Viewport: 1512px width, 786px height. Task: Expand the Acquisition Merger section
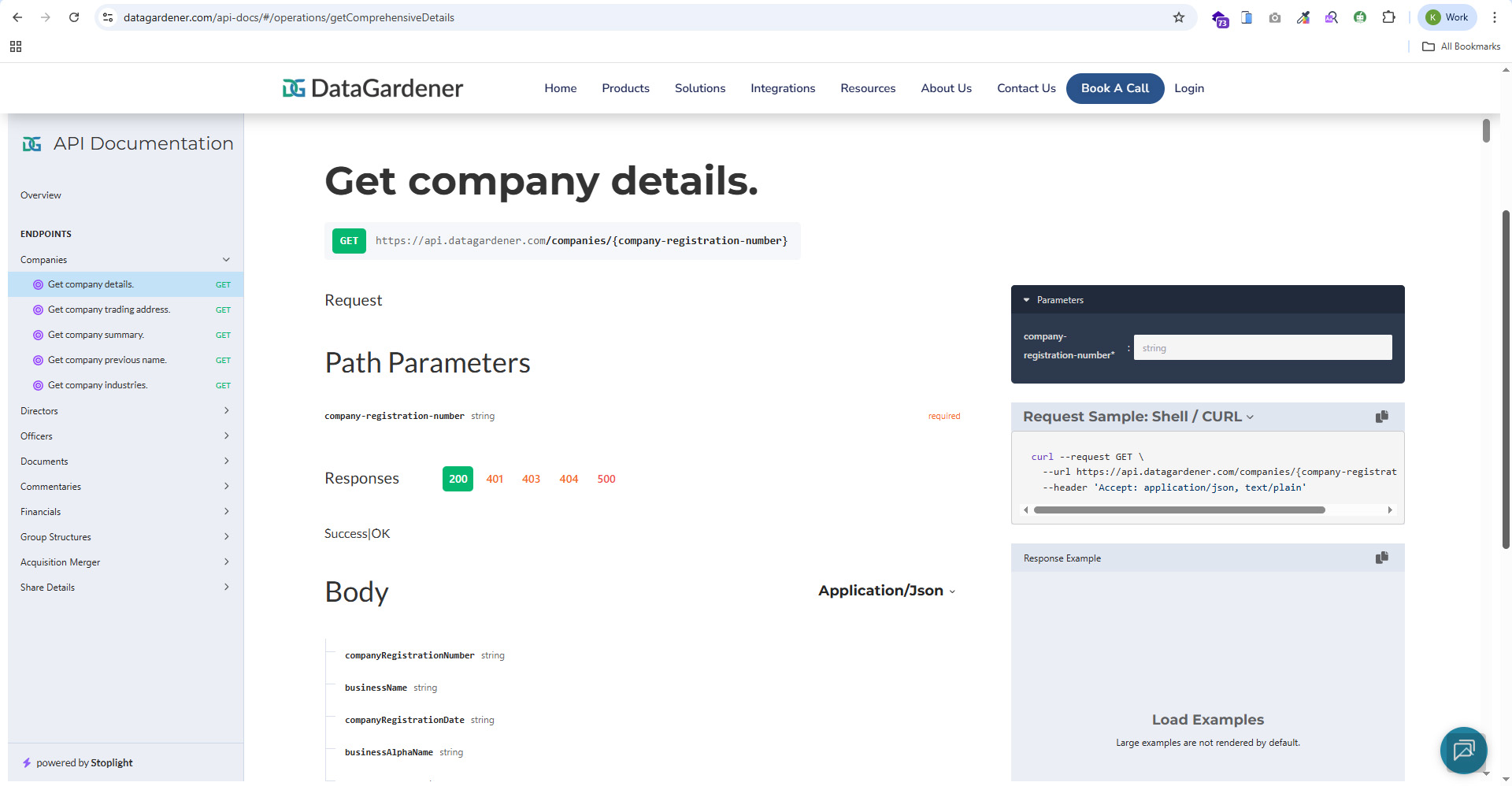[x=226, y=562]
